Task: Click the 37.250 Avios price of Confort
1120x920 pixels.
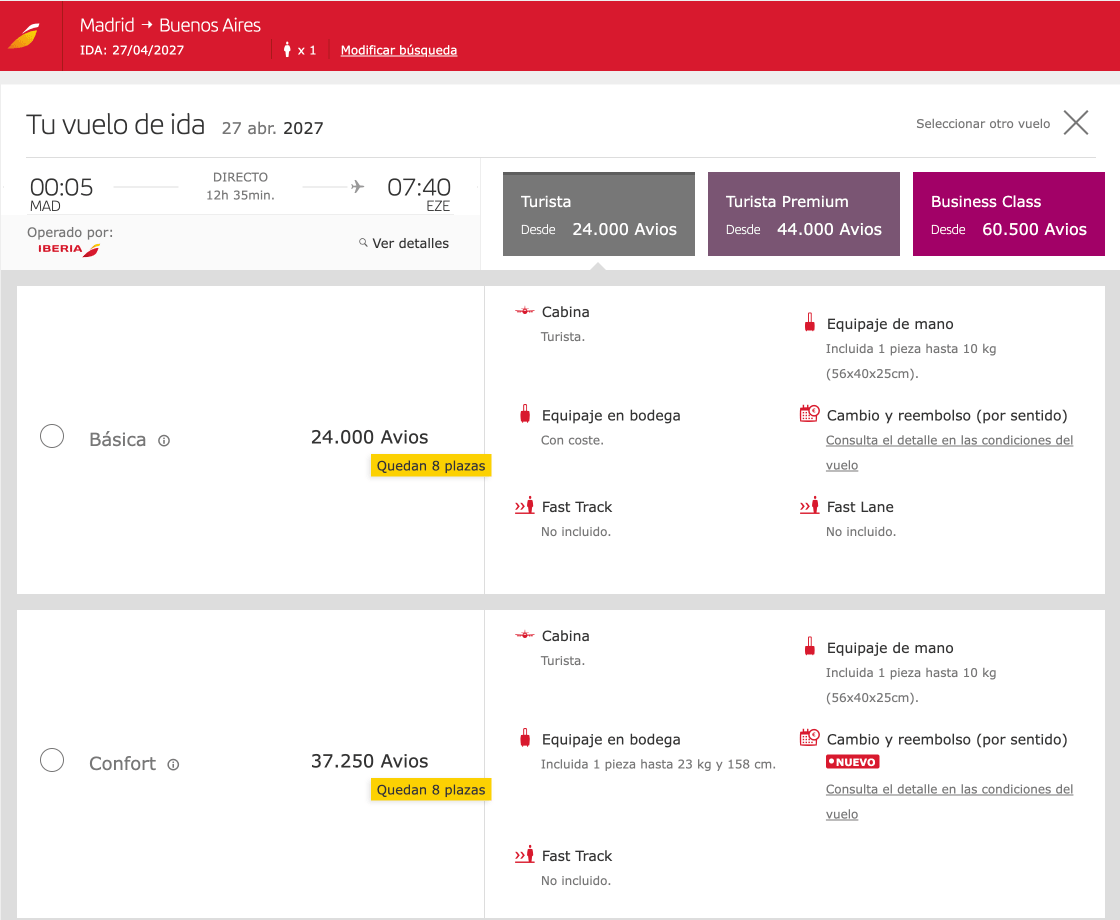Action: point(369,761)
